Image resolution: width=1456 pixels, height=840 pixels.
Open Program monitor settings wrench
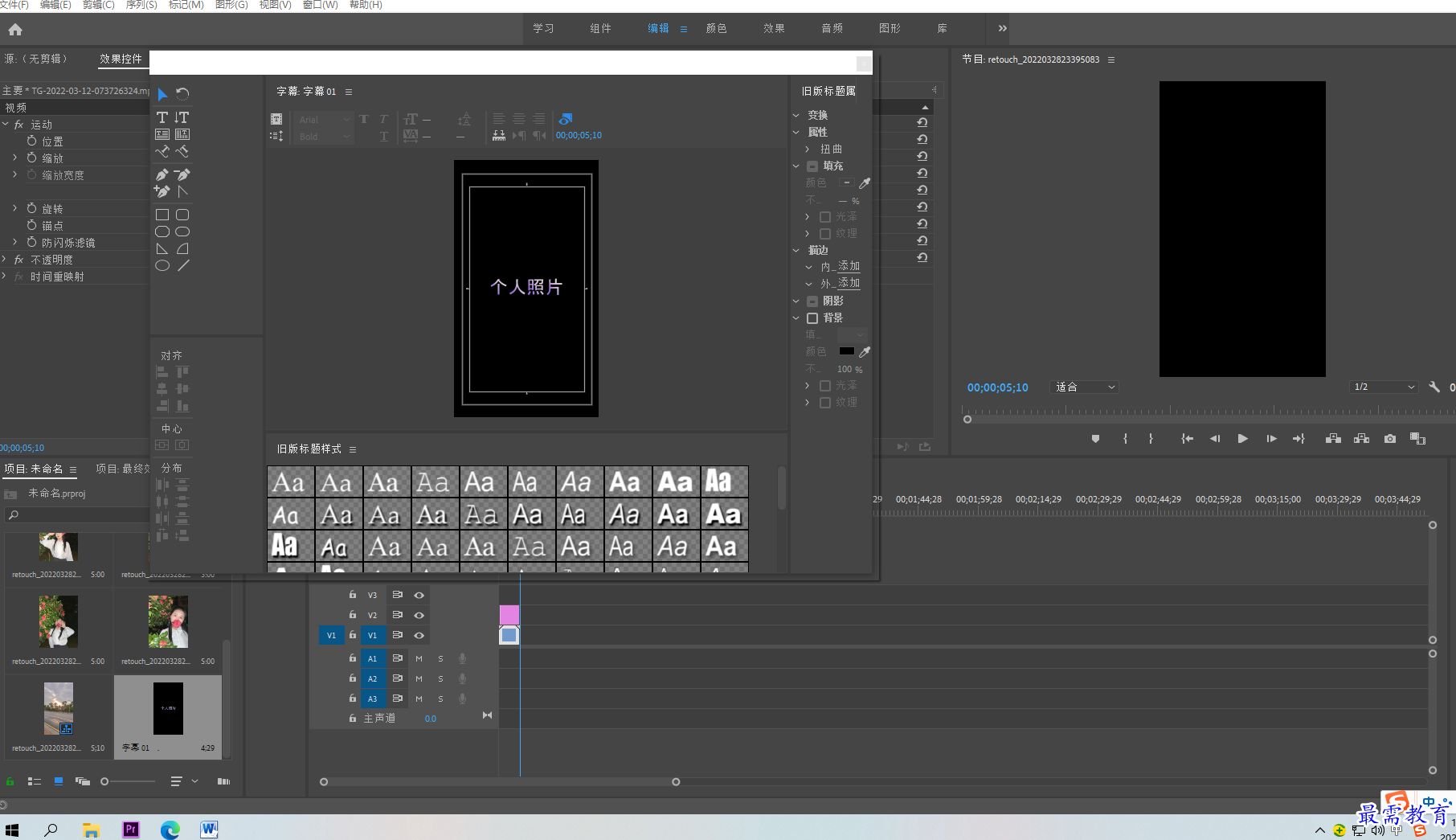[x=1434, y=387]
